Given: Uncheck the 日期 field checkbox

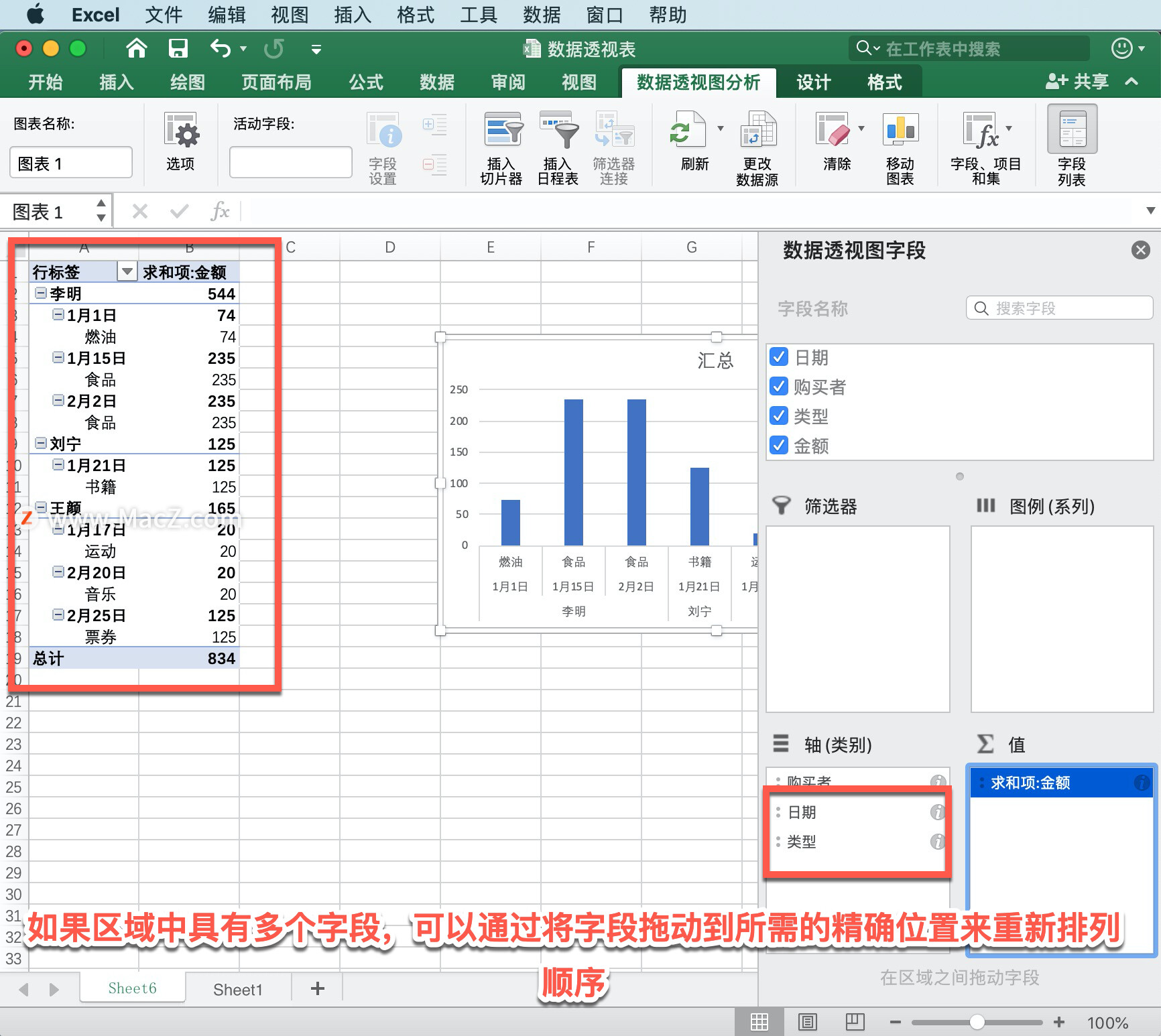Looking at the screenshot, I should pos(779,357).
